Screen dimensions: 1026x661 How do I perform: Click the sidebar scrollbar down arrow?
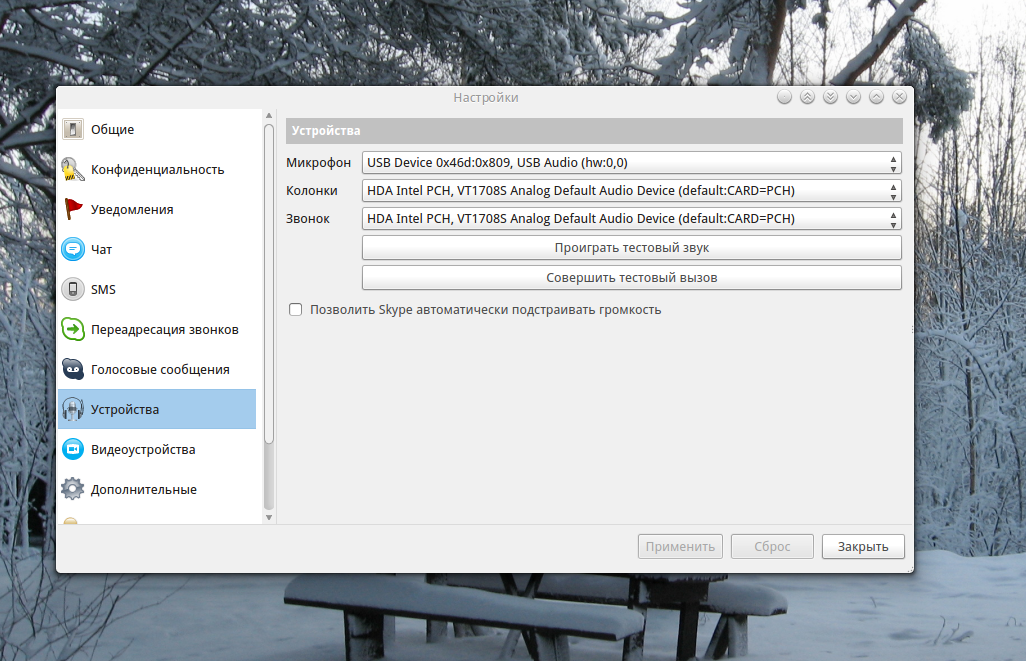click(269, 518)
